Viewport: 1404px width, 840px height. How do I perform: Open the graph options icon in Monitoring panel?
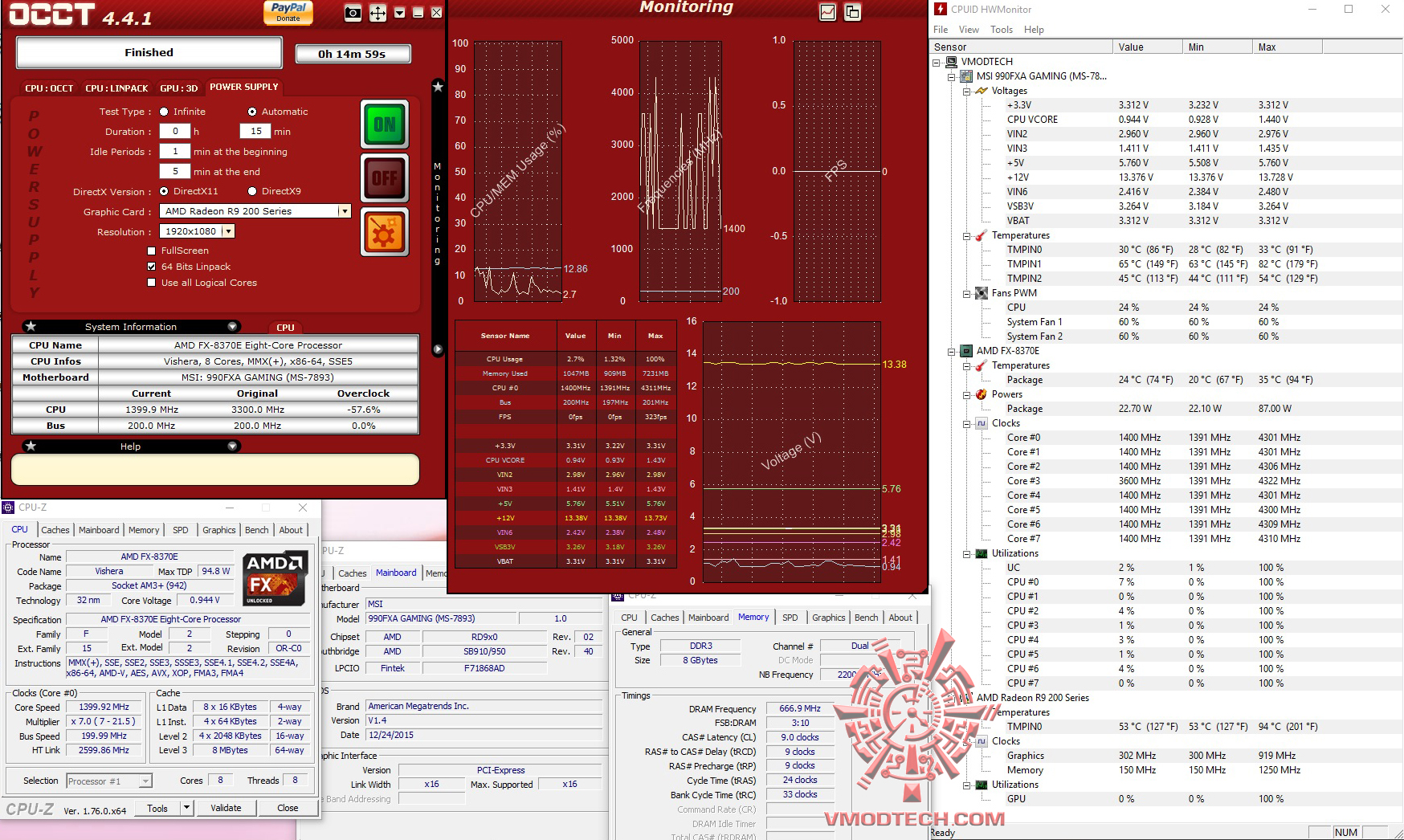click(827, 12)
